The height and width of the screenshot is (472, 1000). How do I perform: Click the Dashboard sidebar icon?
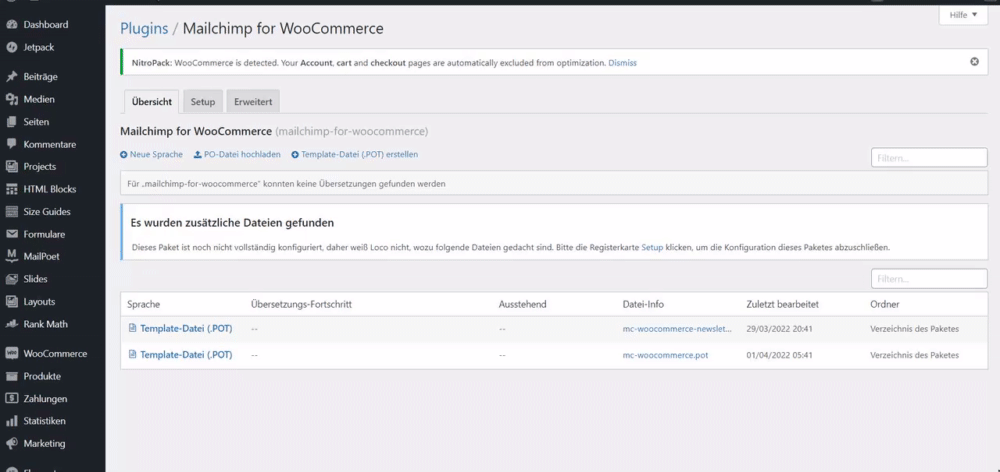click(x=11, y=25)
